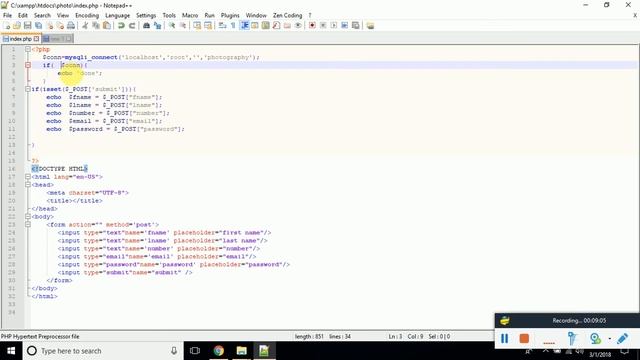Toggle the indent guide toolbar button

[244, 26]
